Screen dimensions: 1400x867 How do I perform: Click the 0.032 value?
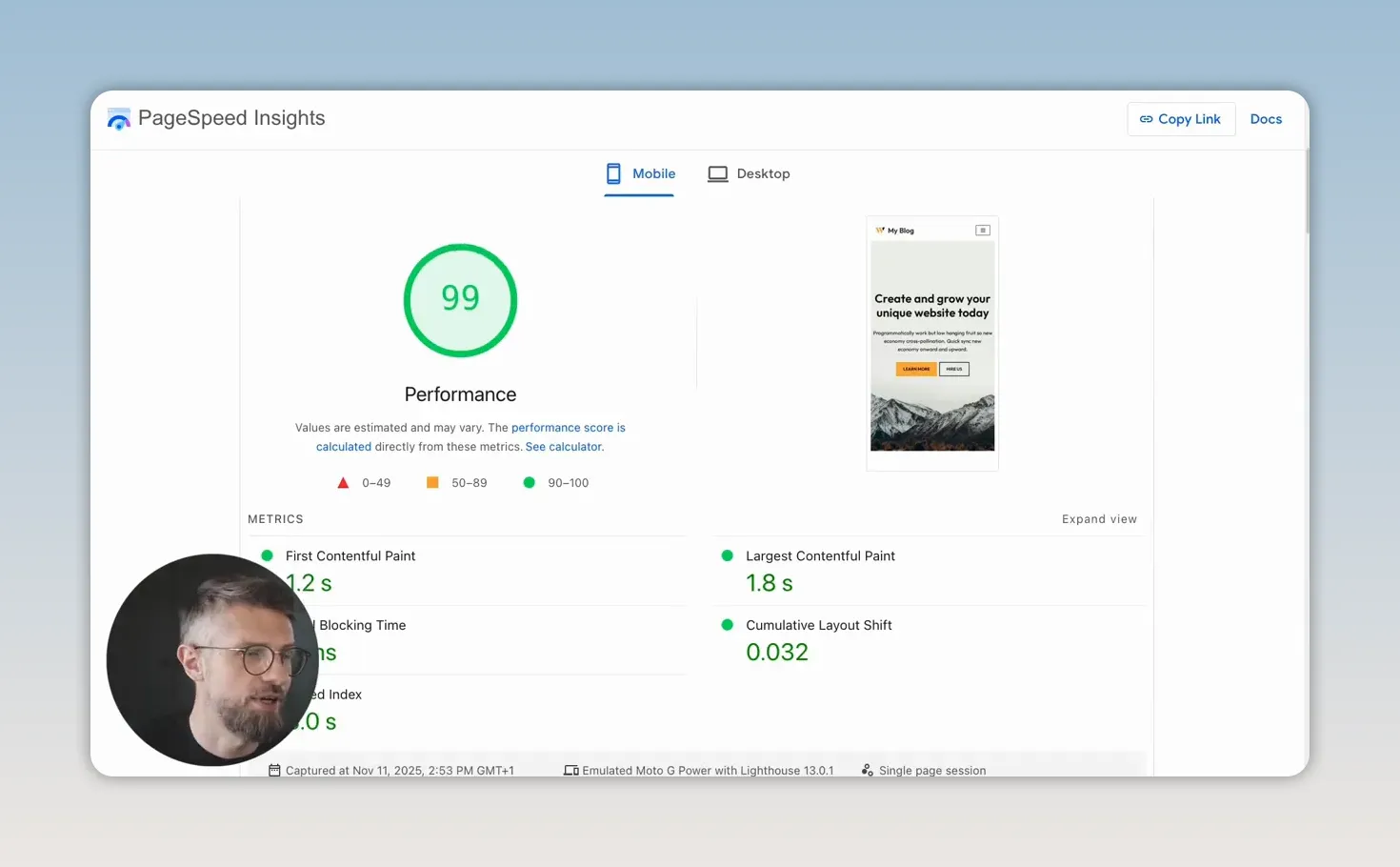(x=777, y=653)
